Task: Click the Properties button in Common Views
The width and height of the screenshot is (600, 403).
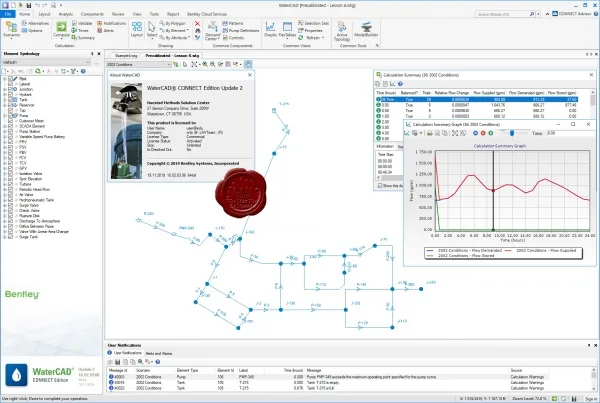Action: 310,31
